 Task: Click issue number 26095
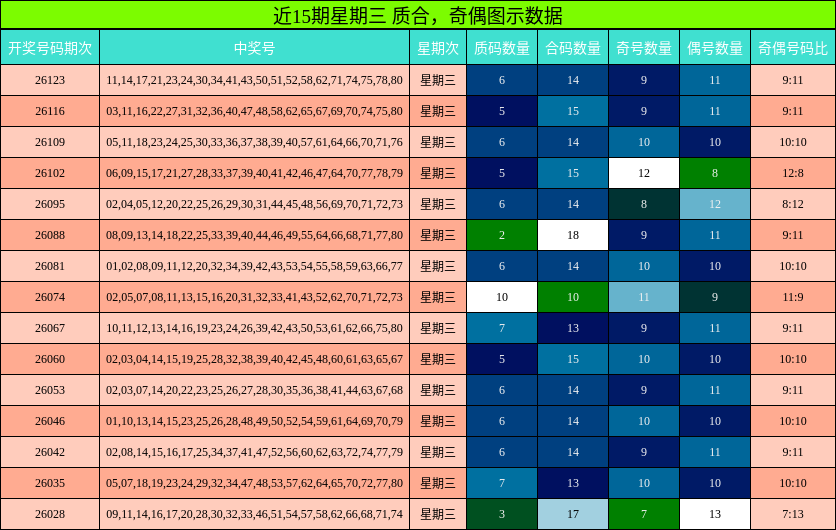click(50, 204)
